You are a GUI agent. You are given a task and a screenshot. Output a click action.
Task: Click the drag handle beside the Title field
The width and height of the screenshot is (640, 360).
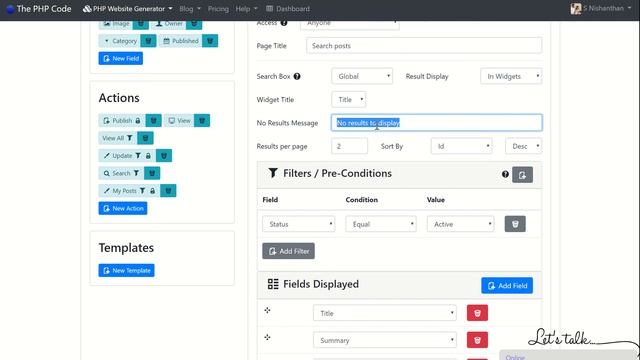pos(267,311)
